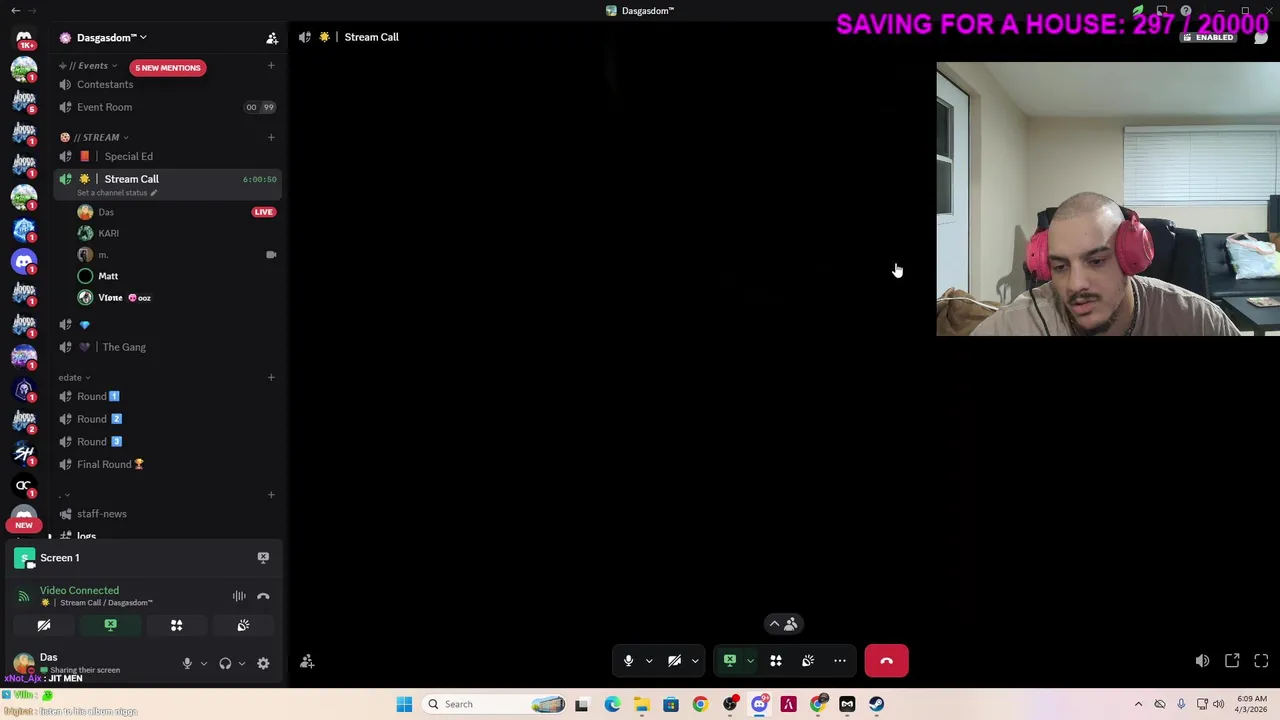
Task: Open noise suppression icon in voice panel
Action: (x=239, y=596)
